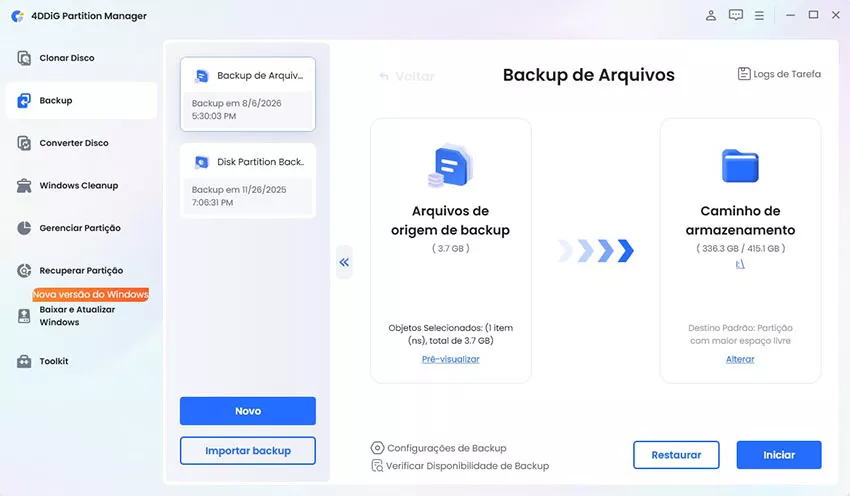
Task: Click the ( 3.7 GB ) source size text
Action: [x=450, y=248]
